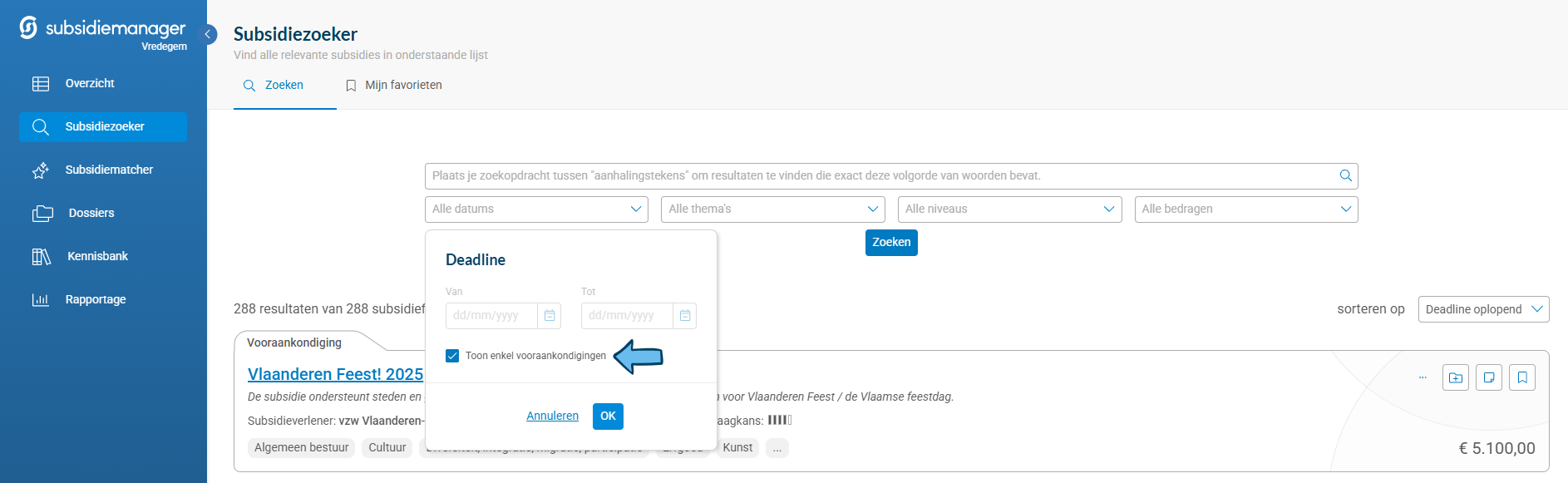Click the 'Annuleren' link

(552, 416)
